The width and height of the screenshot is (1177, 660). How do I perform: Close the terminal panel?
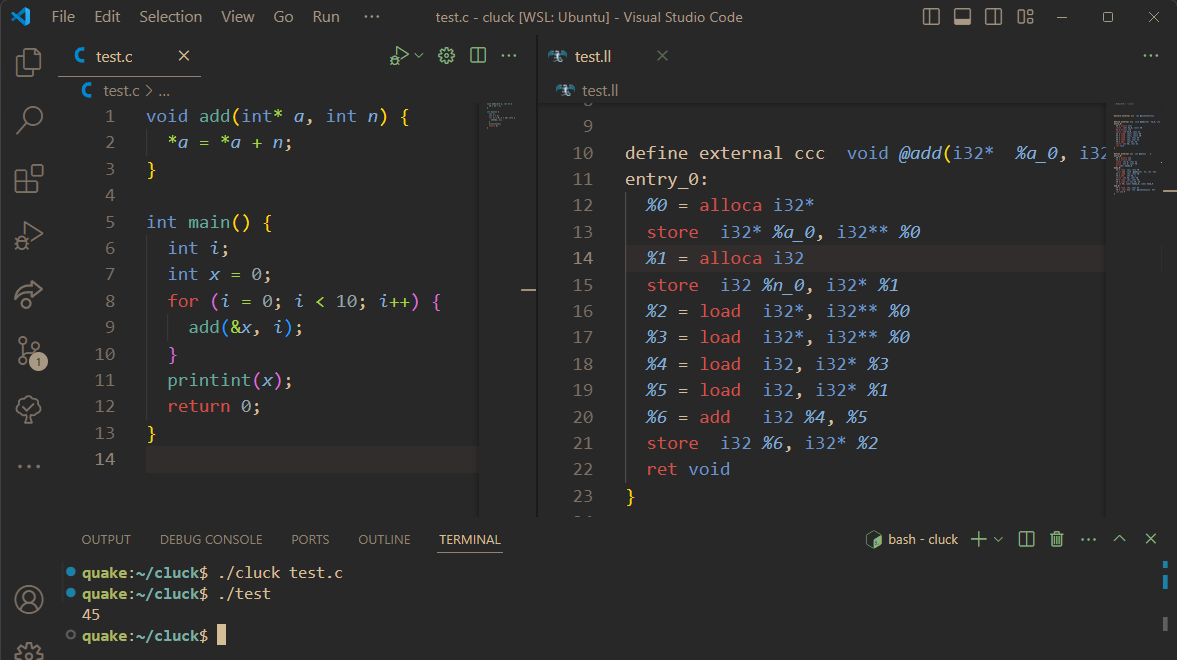pos(1151,539)
